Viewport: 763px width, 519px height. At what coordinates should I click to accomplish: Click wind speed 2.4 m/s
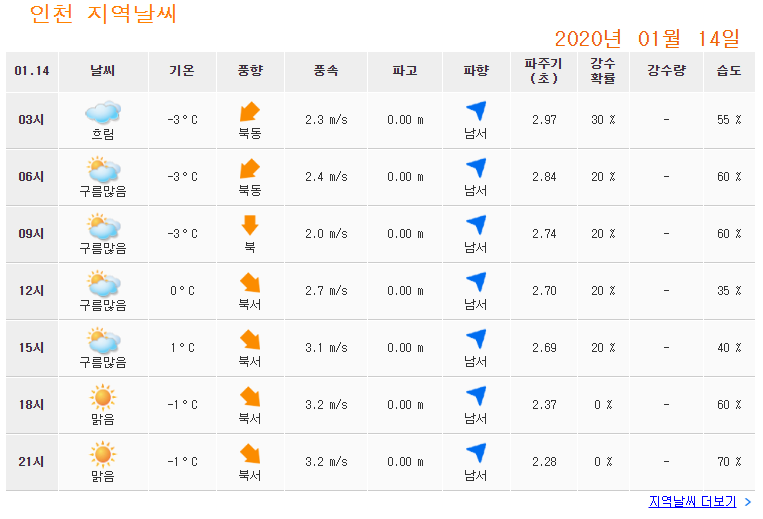coord(326,177)
